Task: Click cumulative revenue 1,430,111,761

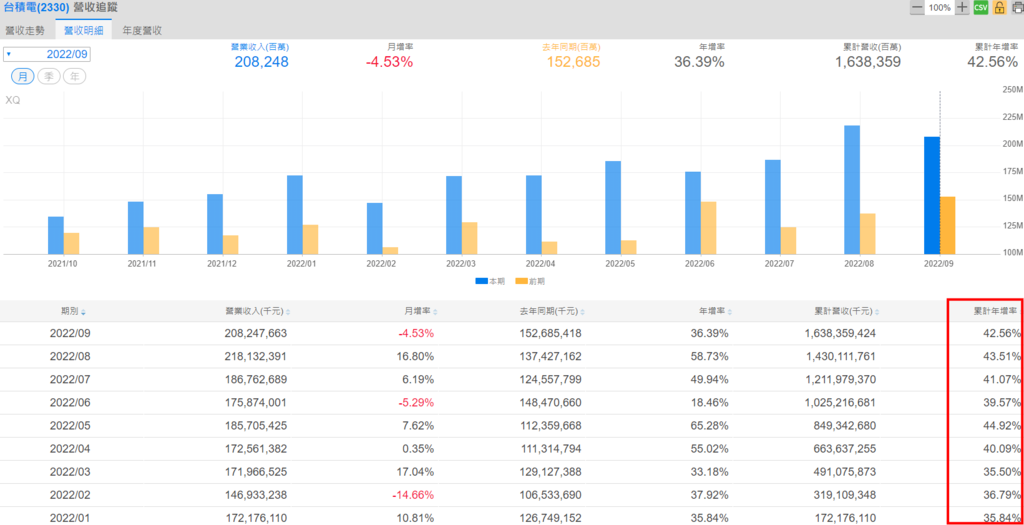Action: [x=839, y=357]
